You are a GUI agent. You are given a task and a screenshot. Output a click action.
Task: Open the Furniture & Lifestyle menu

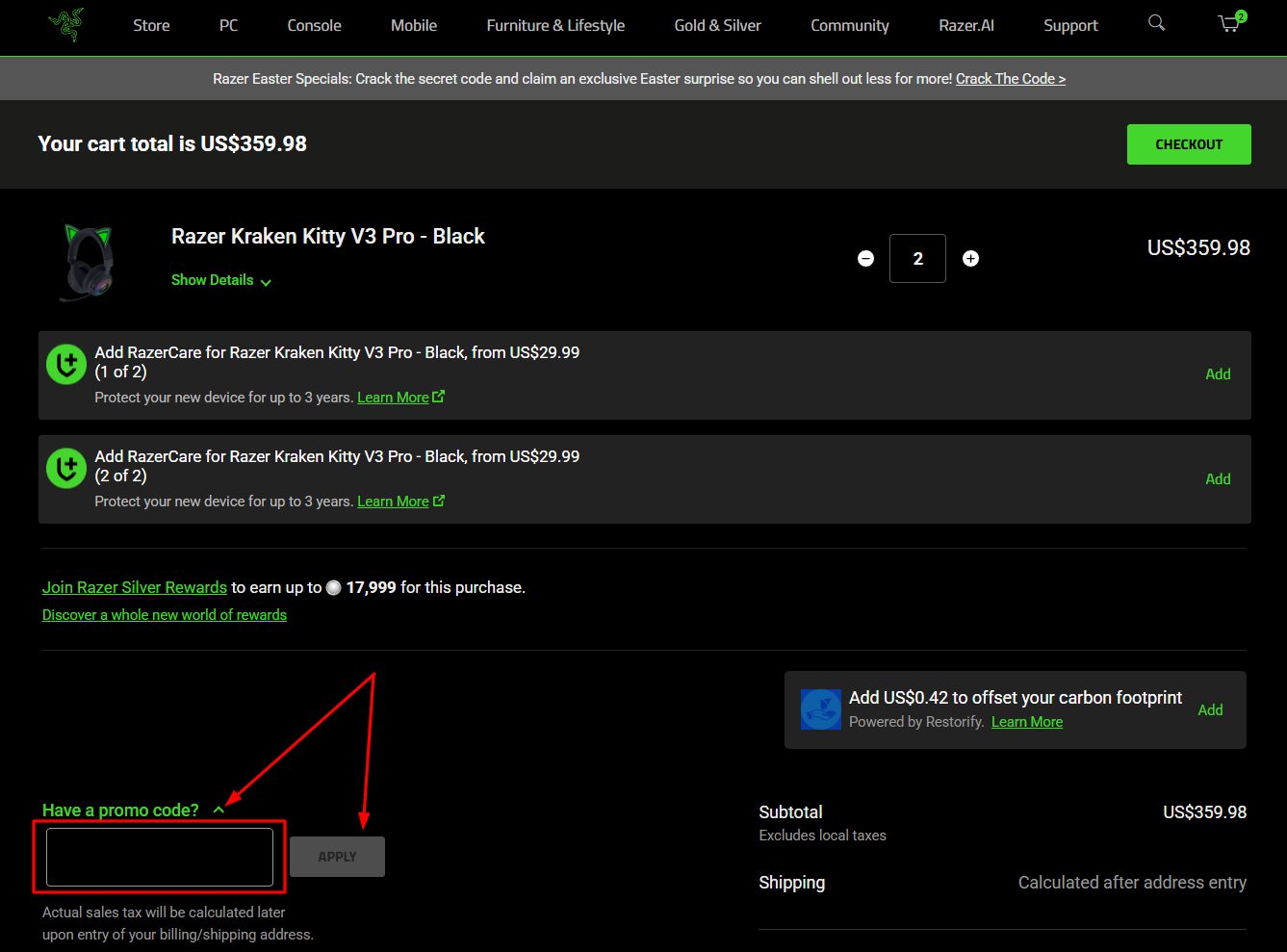[555, 26]
